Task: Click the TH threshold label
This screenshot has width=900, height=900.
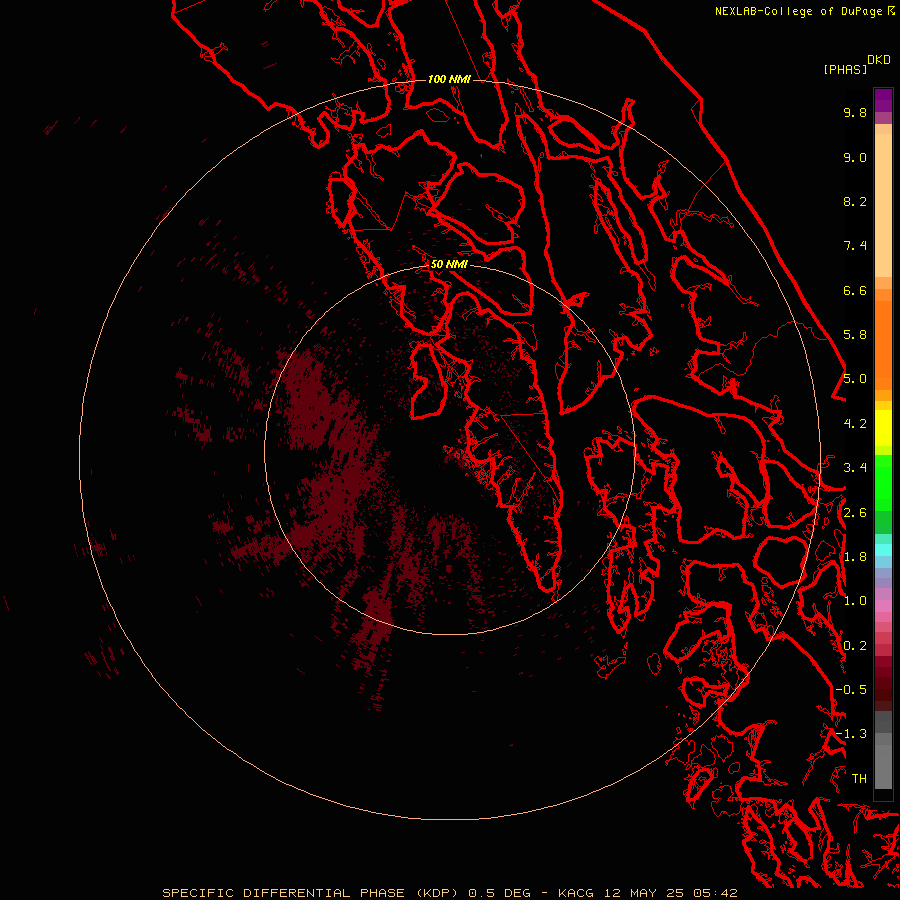Action: (x=859, y=779)
